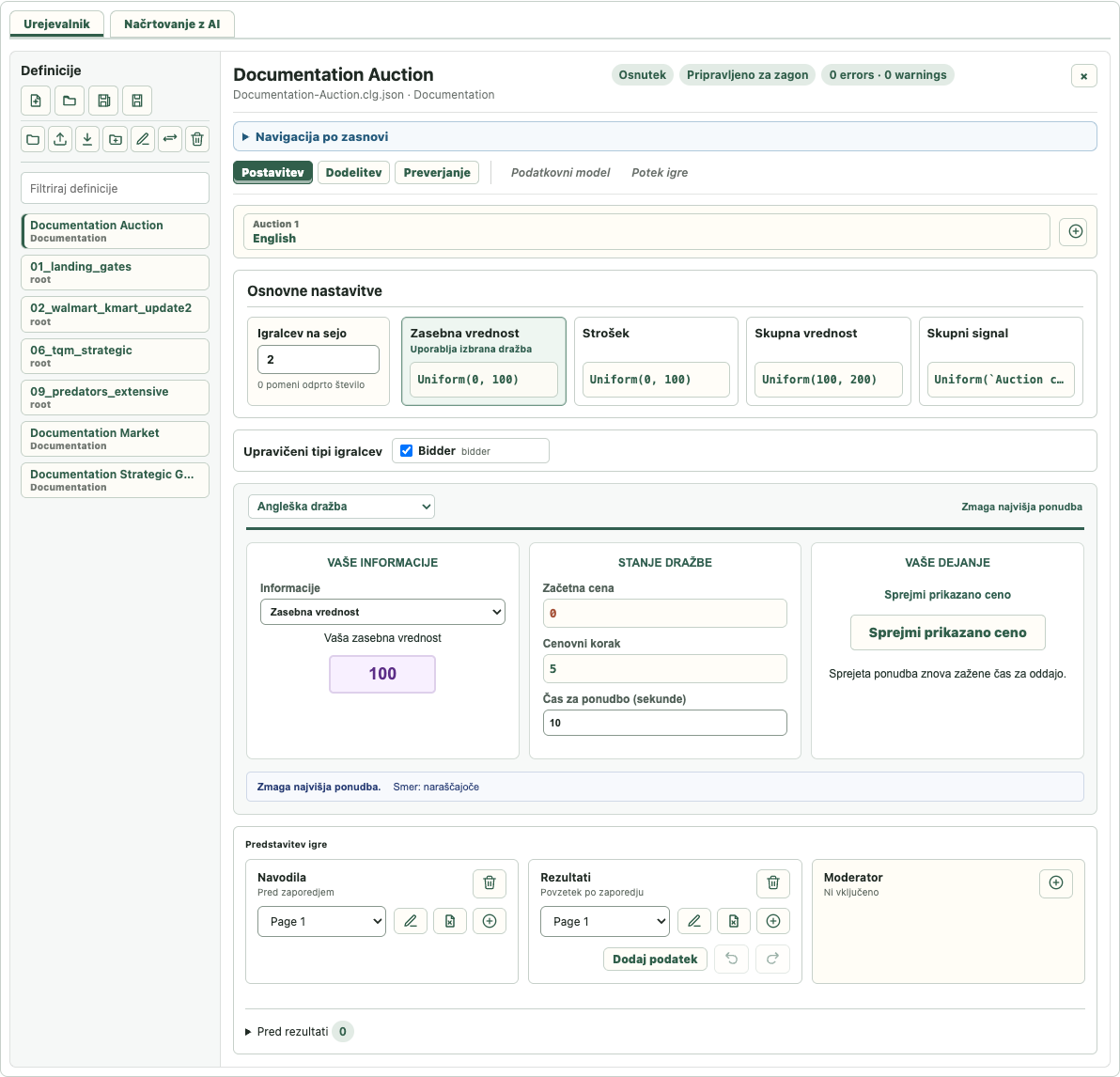Select the Dodelitev tab
The image size is (1120, 1077).
tap(353, 172)
